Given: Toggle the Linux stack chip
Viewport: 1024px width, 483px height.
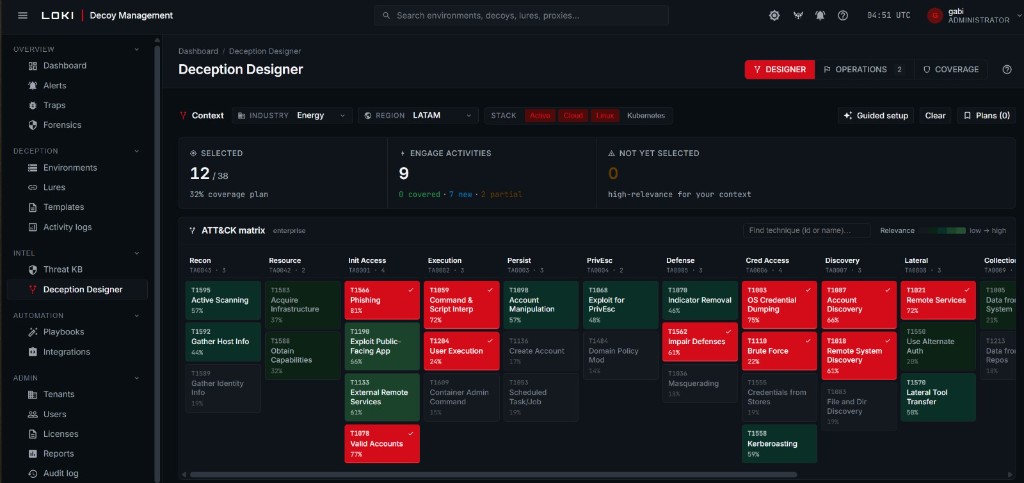Looking at the screenshot, I should (605, 116).
